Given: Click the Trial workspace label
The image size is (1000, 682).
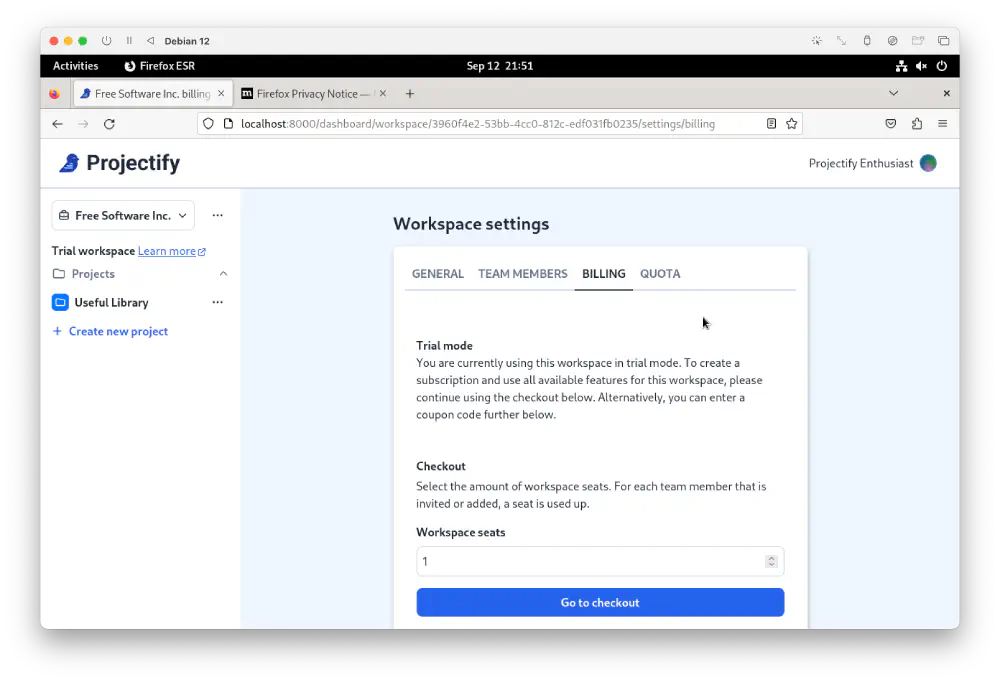Looking at the screenshot, I should coord(93,251).
